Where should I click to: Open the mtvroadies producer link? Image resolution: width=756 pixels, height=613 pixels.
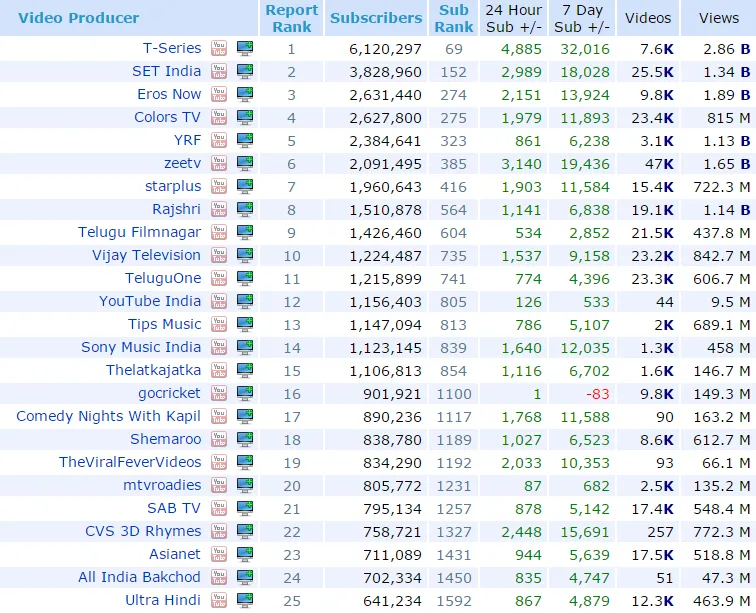click(x=162, y=485)
